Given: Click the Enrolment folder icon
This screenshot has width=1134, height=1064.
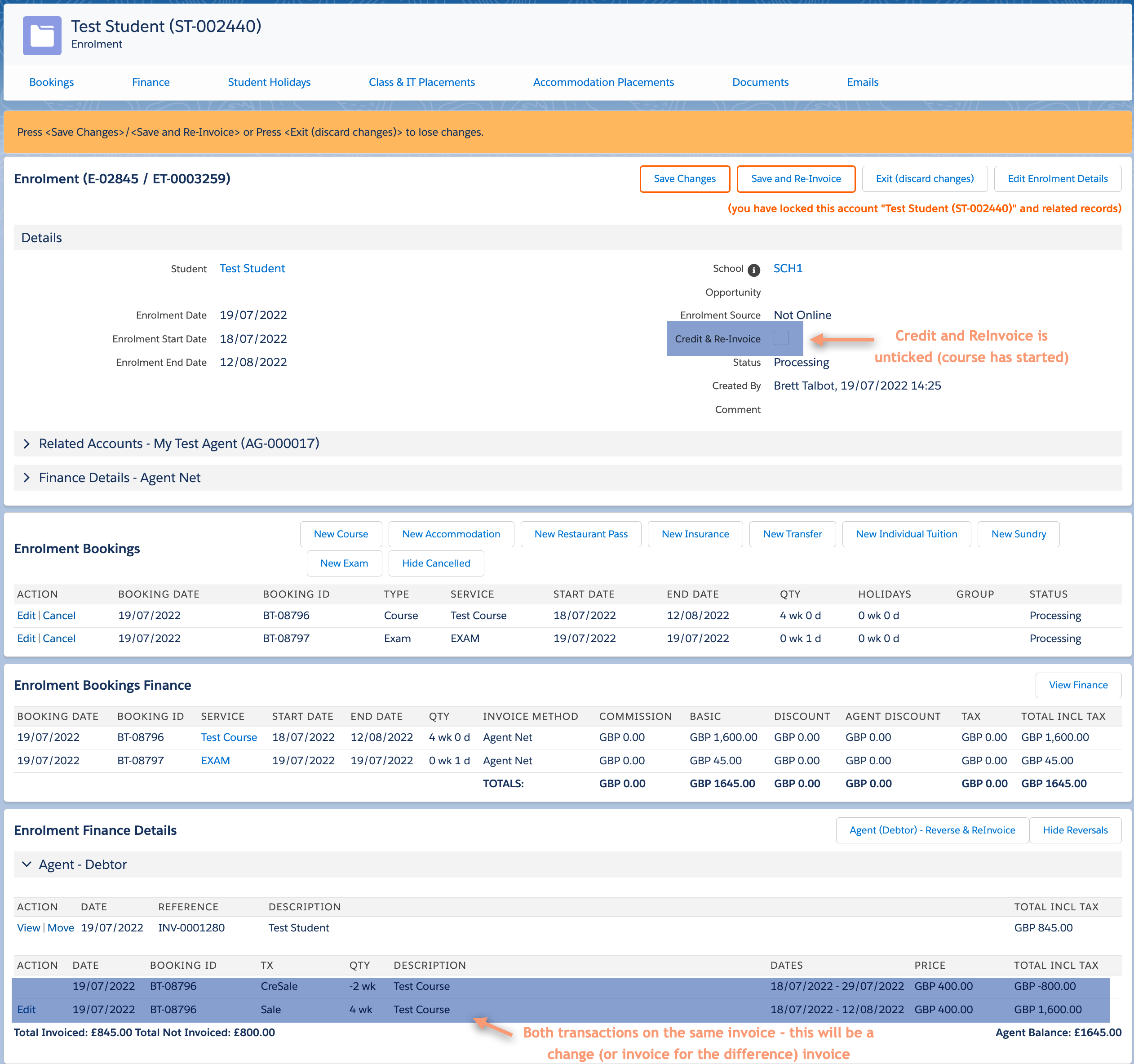Looking at the screenshot, I should pos(42,35).
